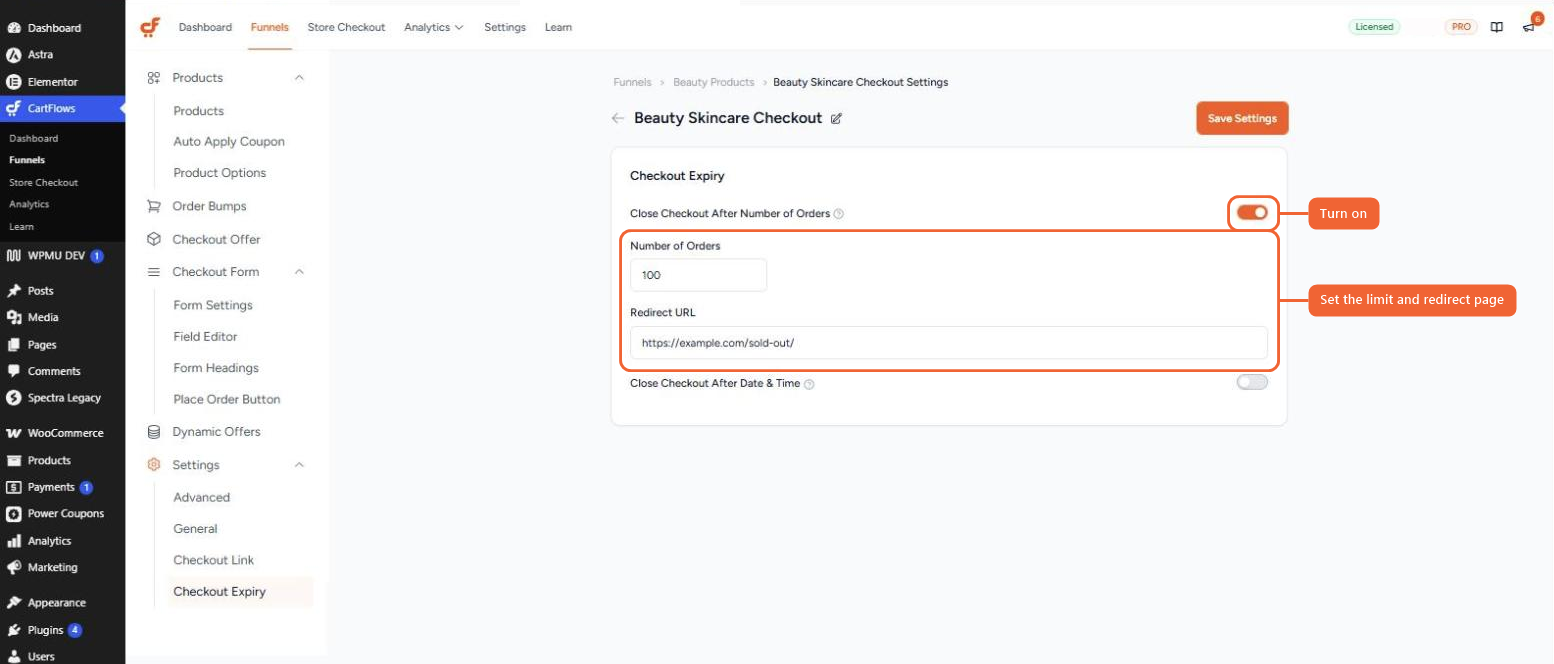The image size is (1554, 664).
Task: Click the help icon beside Close Checkout After Date & Time
Action: tap(809, 384)
